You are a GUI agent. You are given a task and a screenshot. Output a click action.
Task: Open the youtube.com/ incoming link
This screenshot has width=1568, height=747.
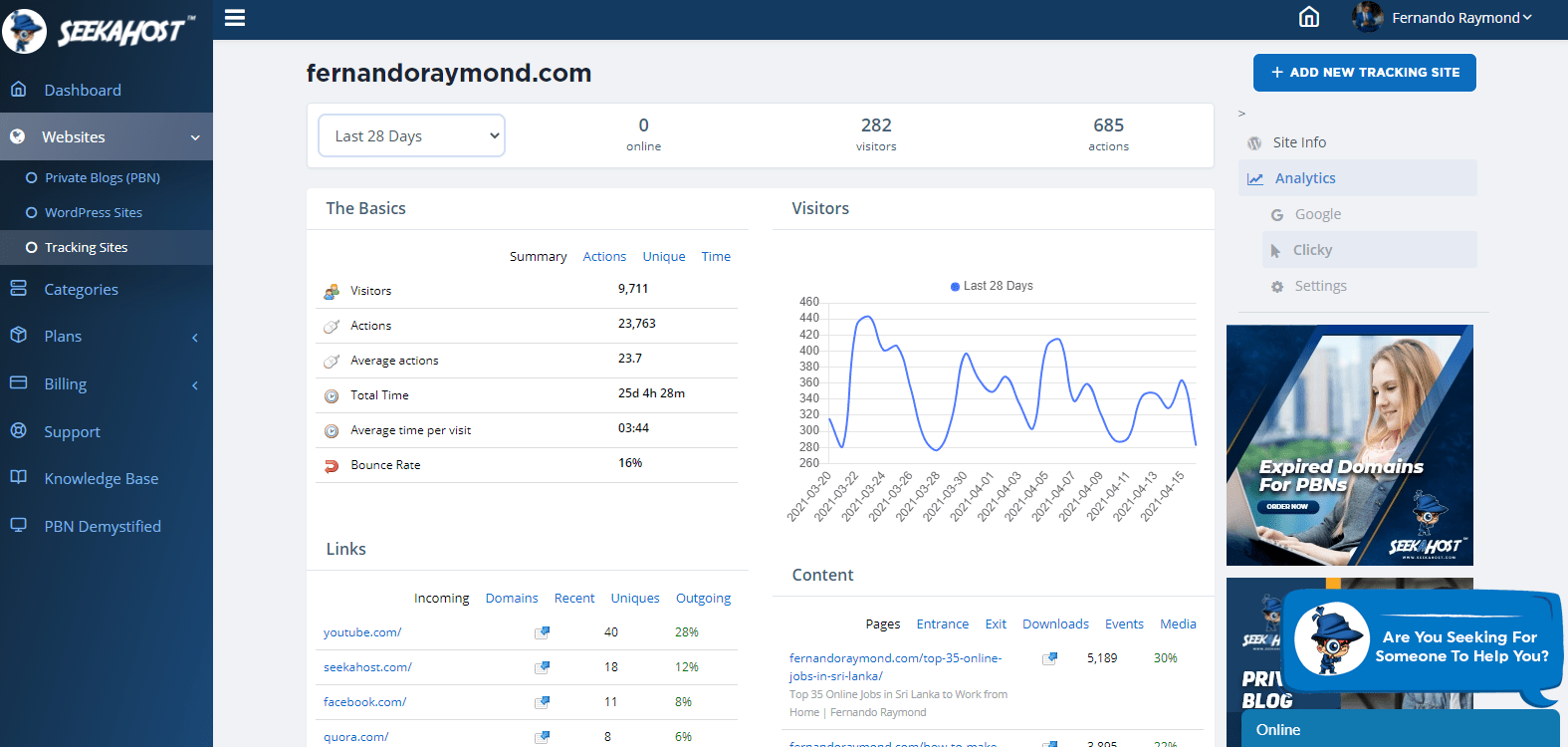pyautogui.click(x=362, y=632)
